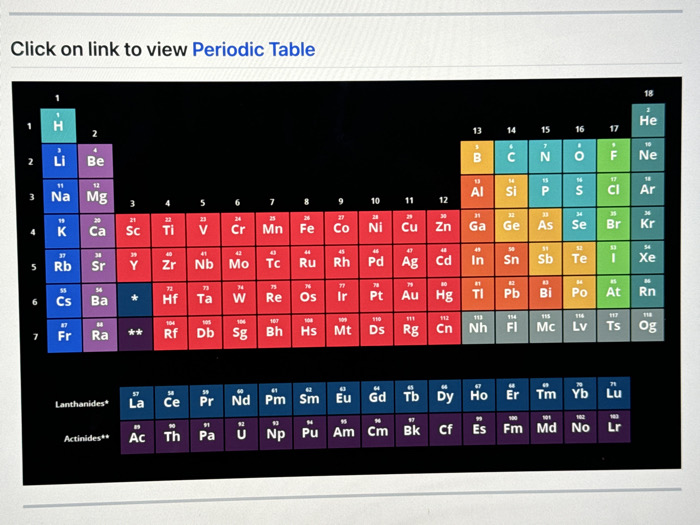
Task: Click the Nihonium (Nh) cell
Action: [x=478, y=328]
